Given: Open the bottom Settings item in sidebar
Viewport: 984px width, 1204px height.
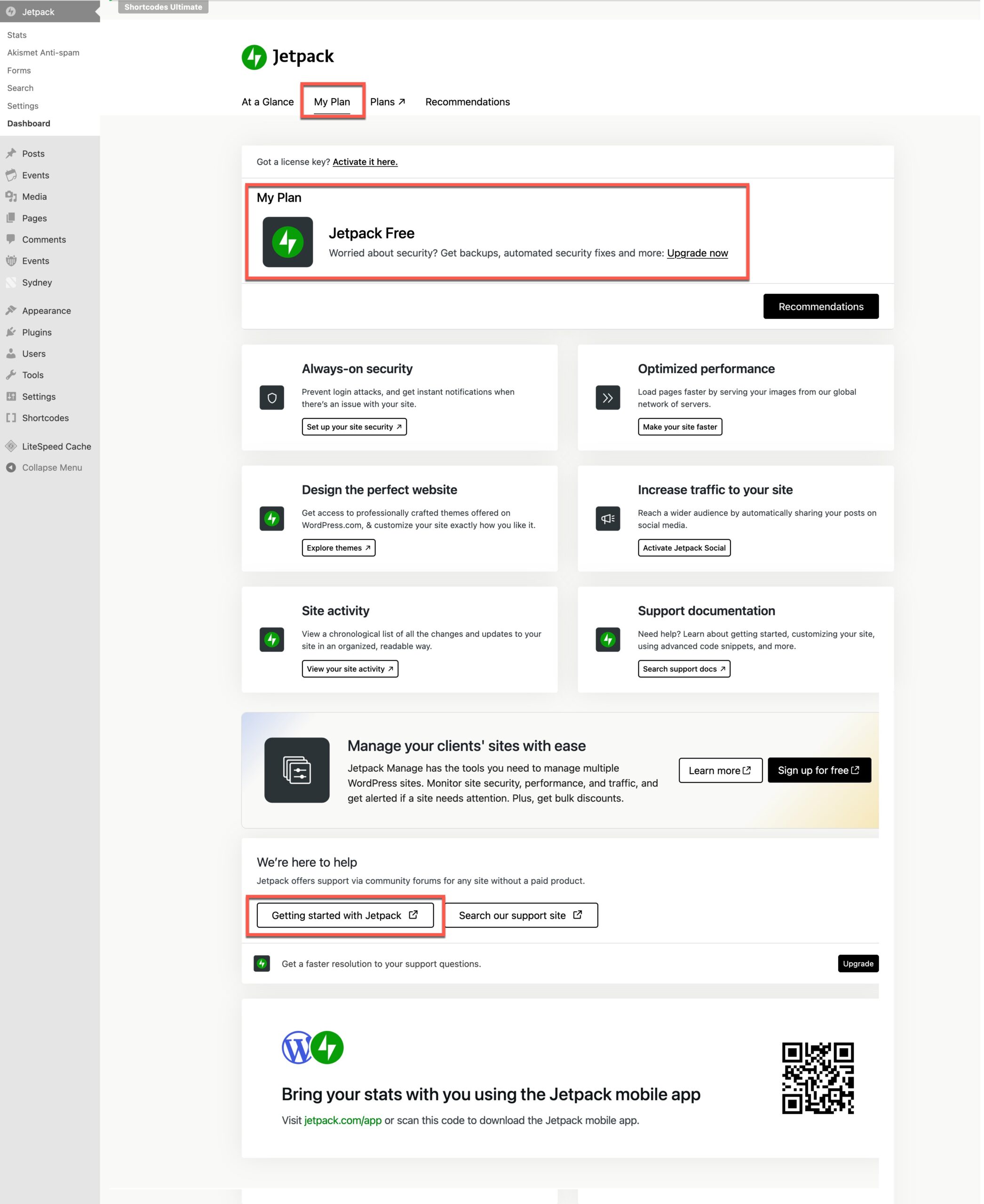Looking at the screenshot, I should coord(39,397).
